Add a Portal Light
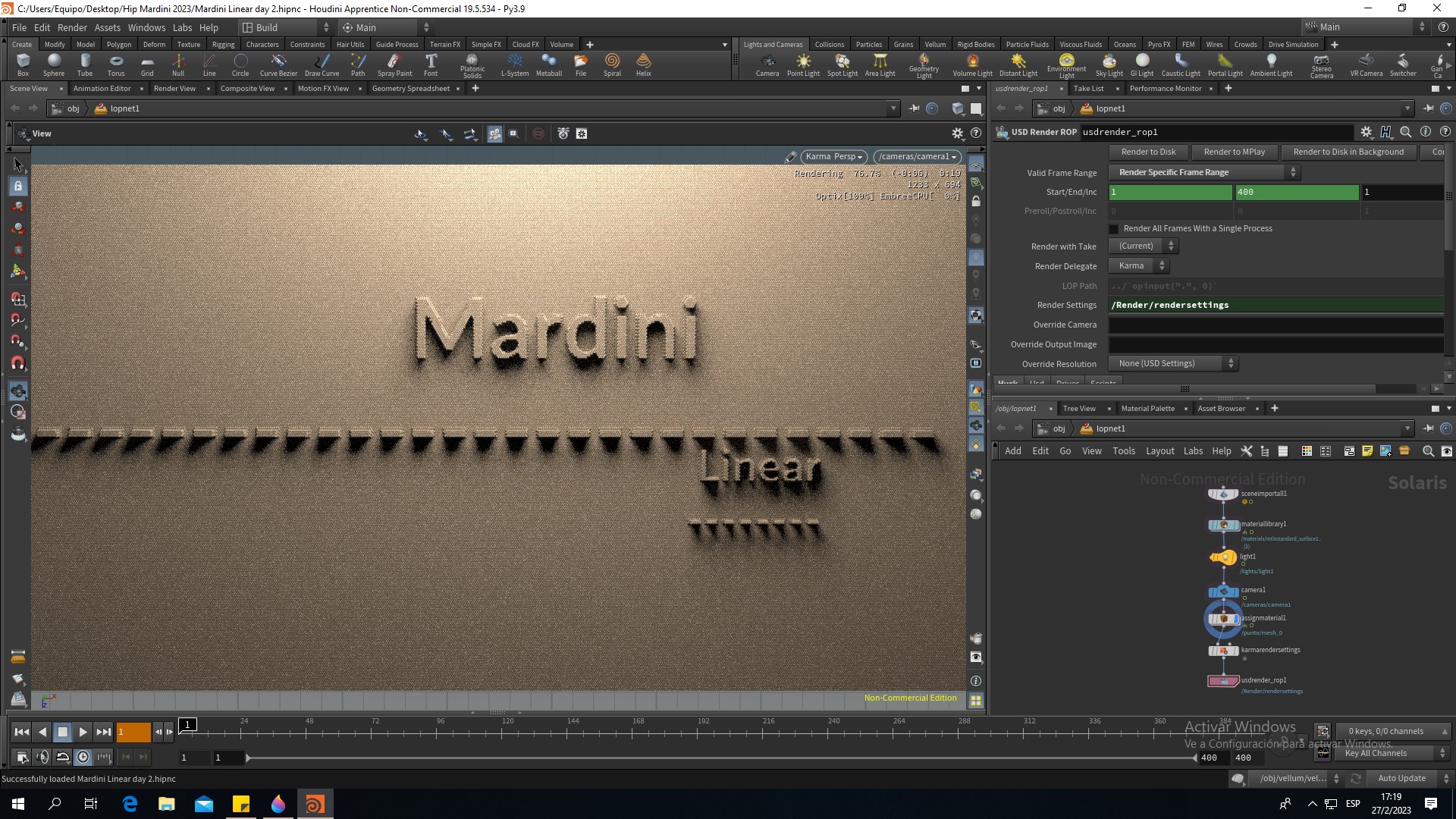The image size is (1456, 819). click(1225, 64)
